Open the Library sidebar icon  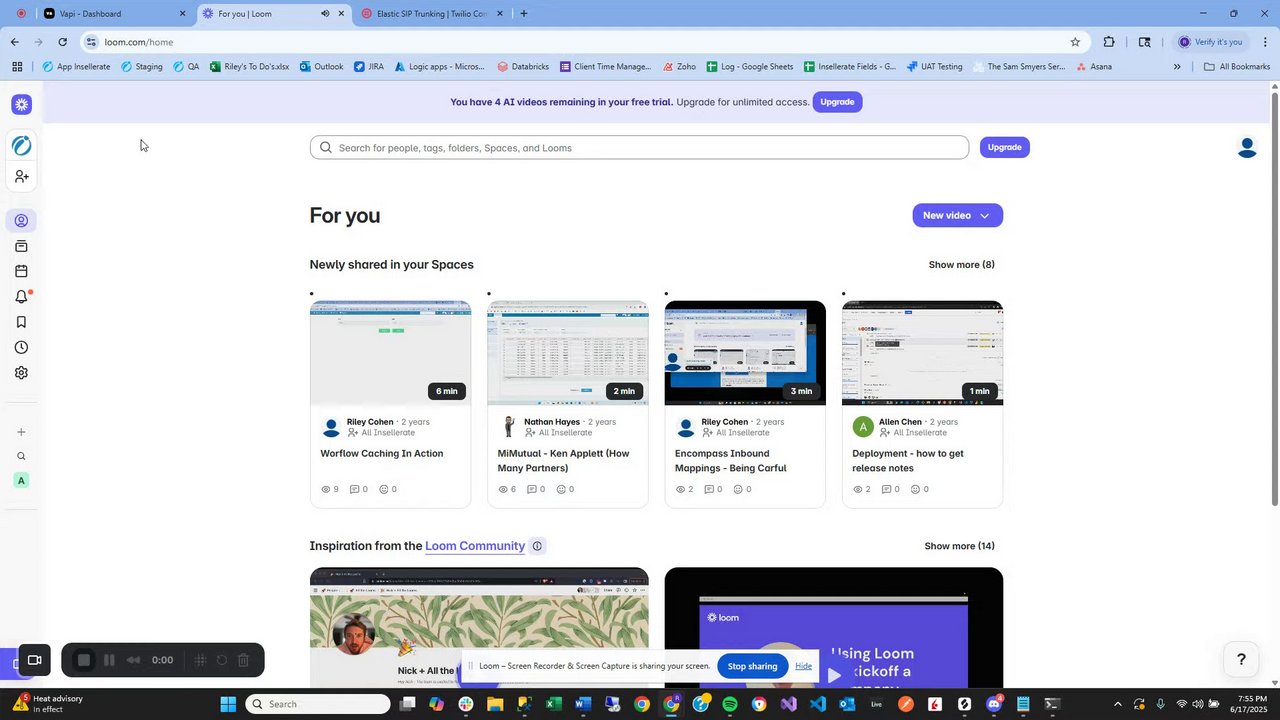point(21,246)
